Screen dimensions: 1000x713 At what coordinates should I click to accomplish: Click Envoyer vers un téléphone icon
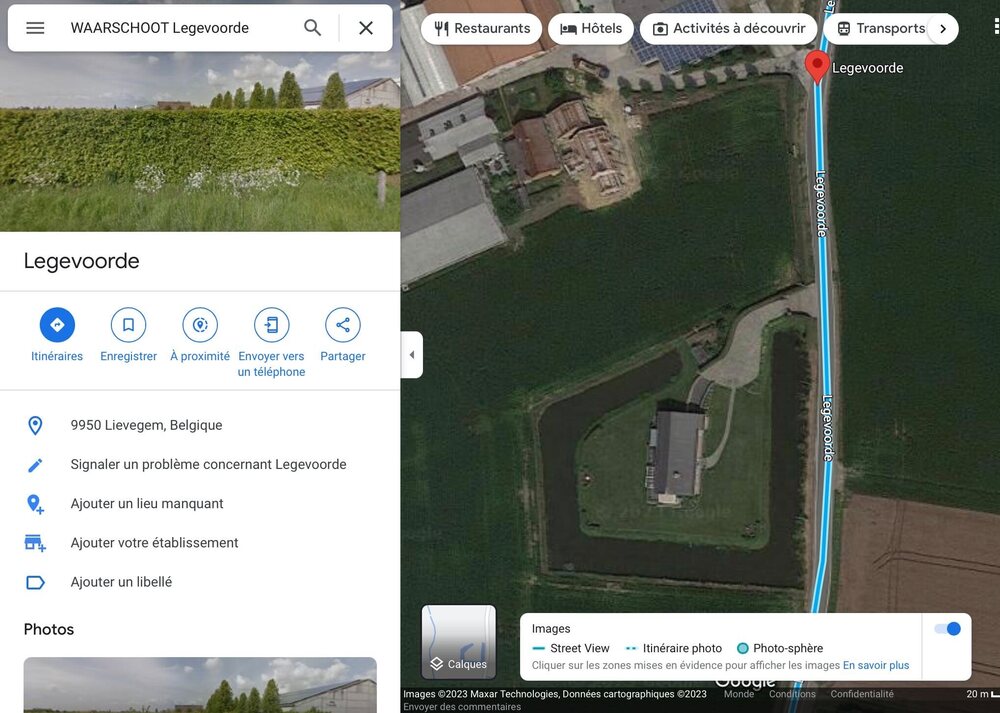click(x=271, y=325)
